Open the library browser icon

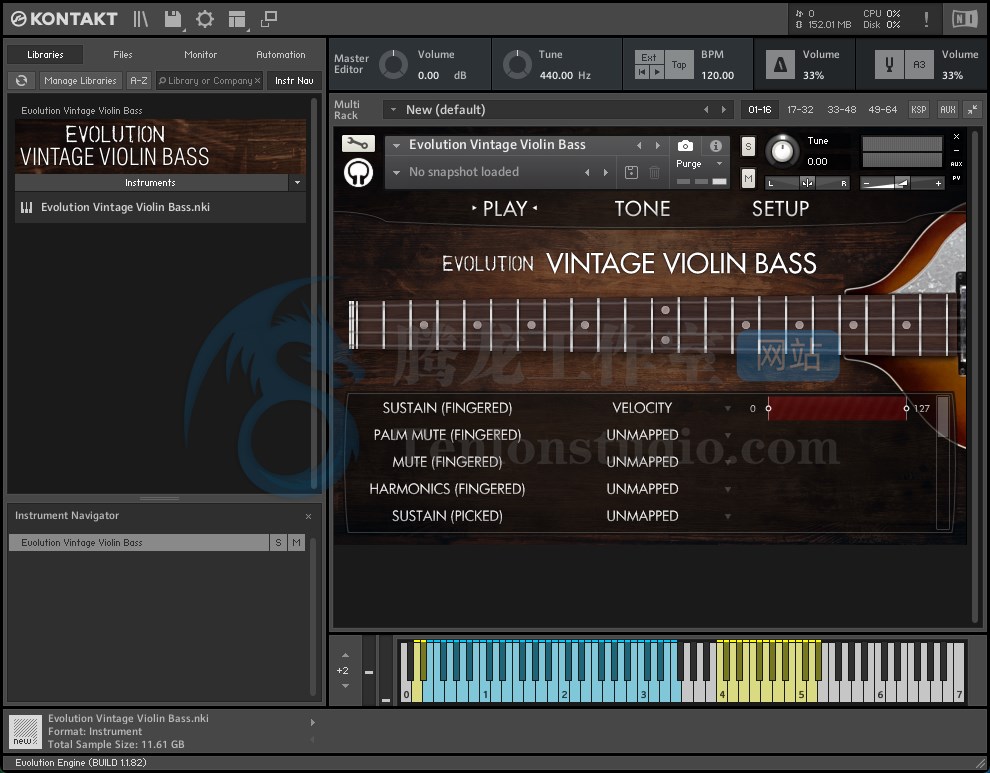point(140,19)
